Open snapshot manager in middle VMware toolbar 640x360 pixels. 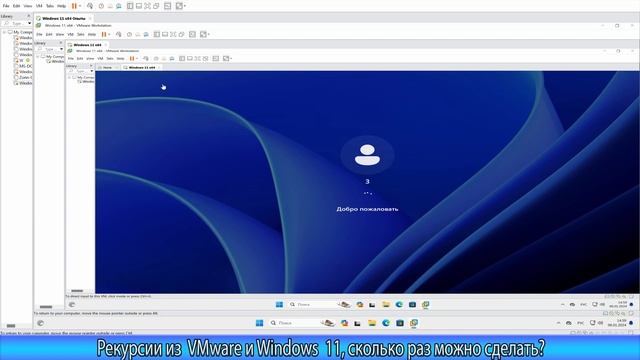tap(146, 35)
